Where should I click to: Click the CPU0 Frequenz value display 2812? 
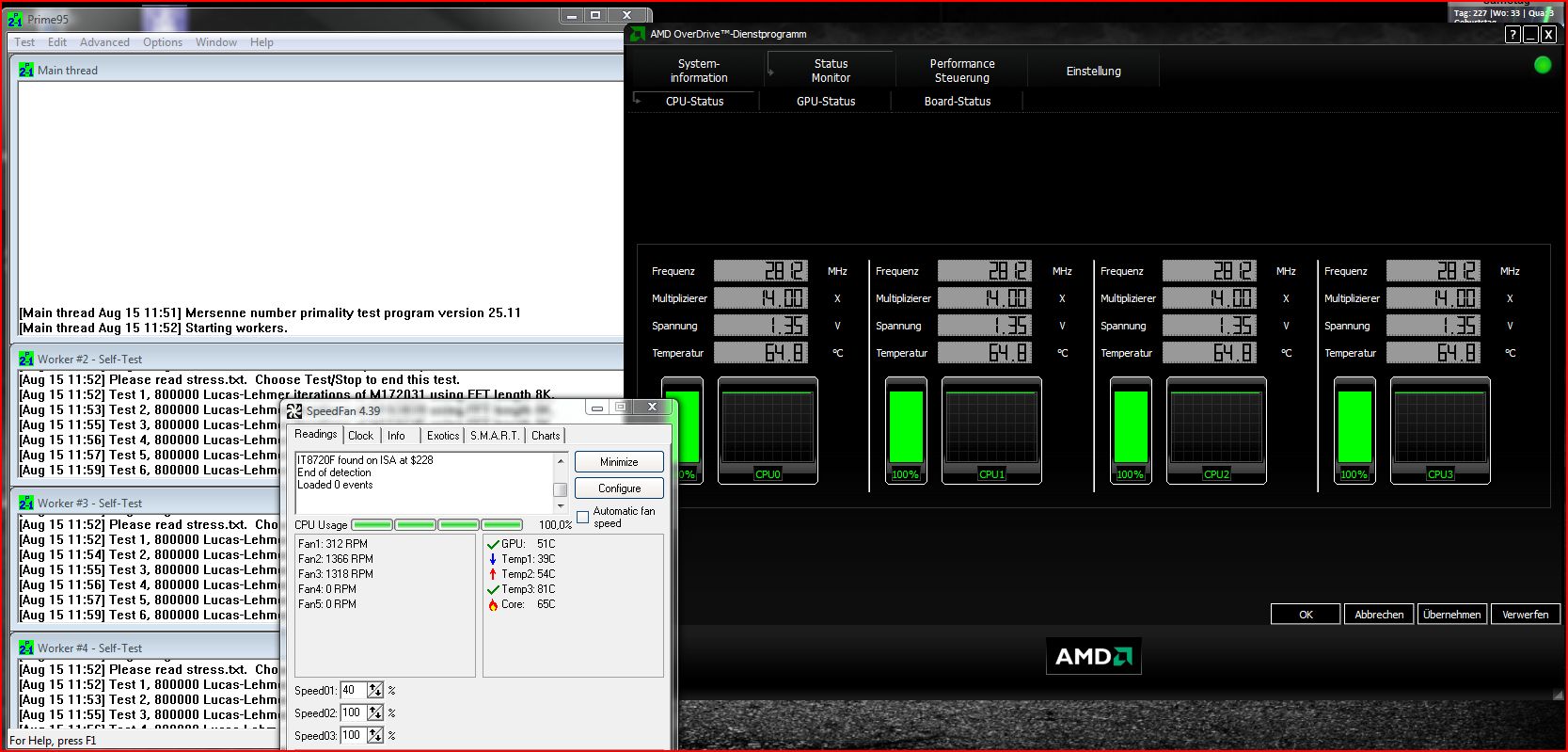click(761, 271)
